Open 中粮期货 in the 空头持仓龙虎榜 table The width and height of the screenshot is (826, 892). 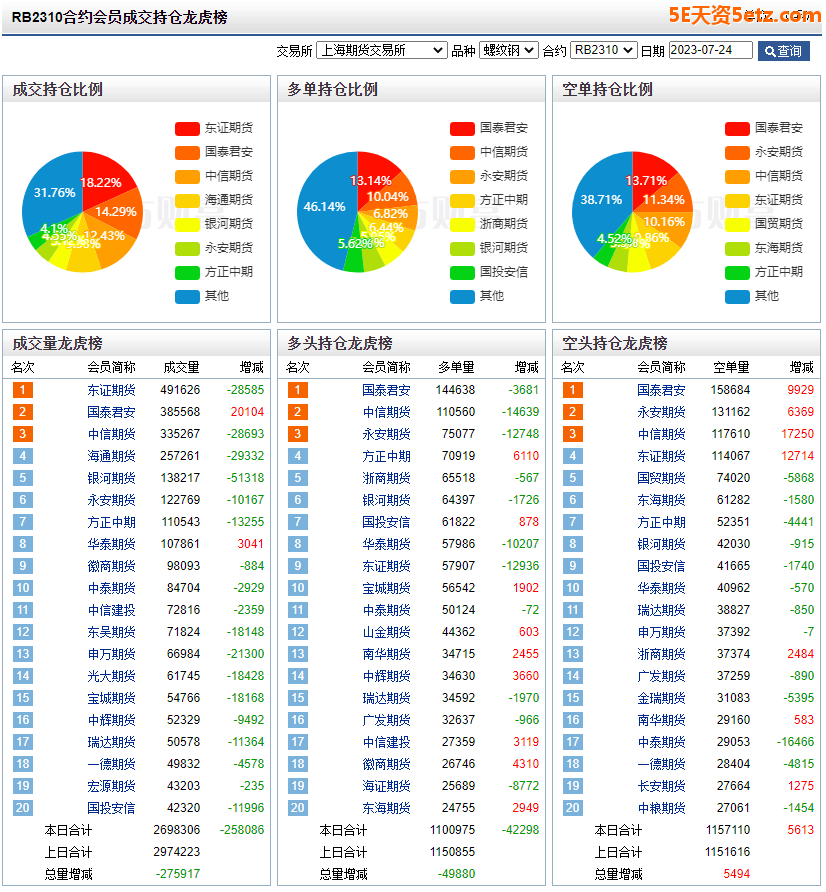coord(661,808)
